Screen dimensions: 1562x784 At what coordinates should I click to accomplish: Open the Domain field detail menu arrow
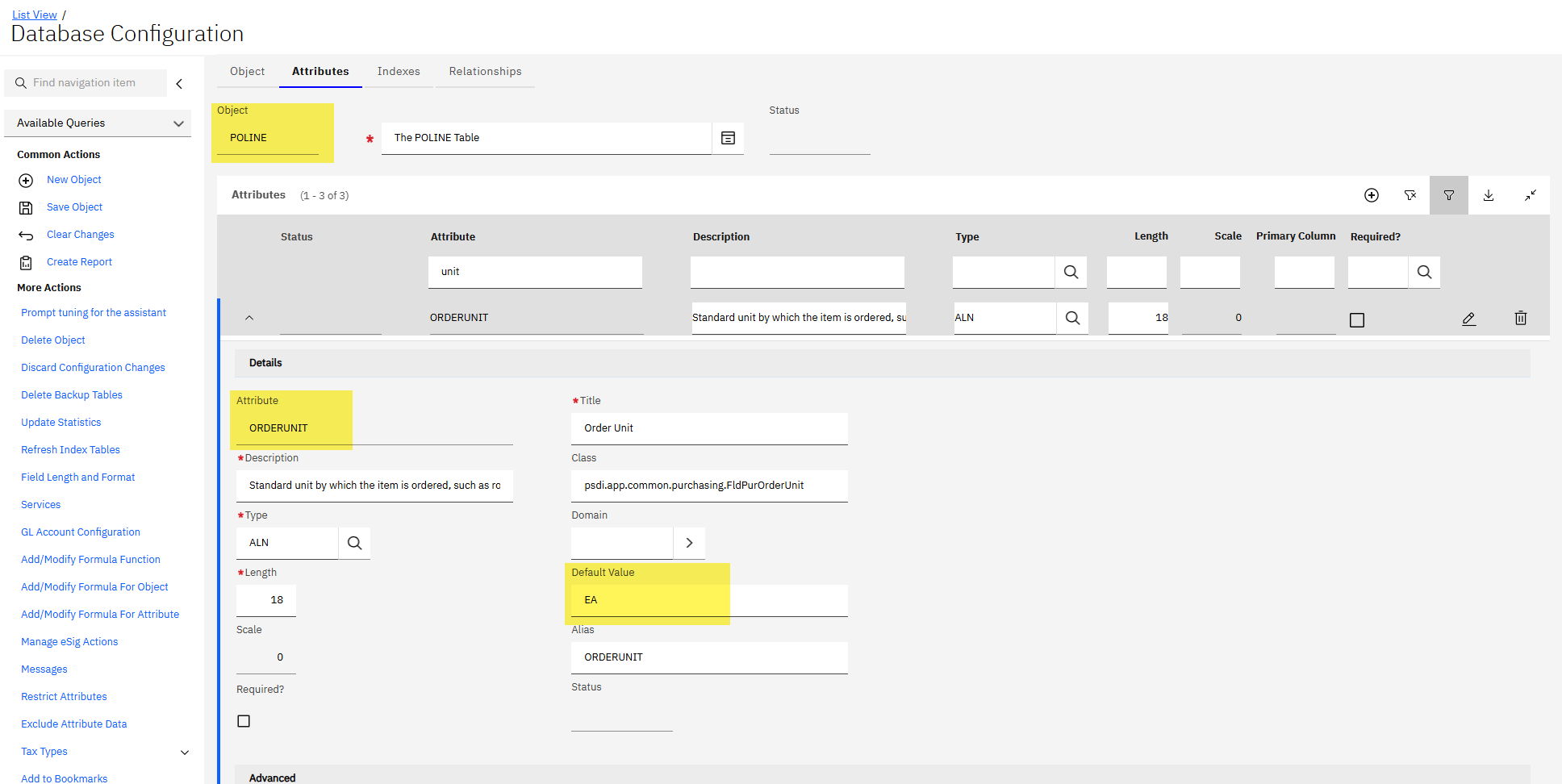point(689,544)
